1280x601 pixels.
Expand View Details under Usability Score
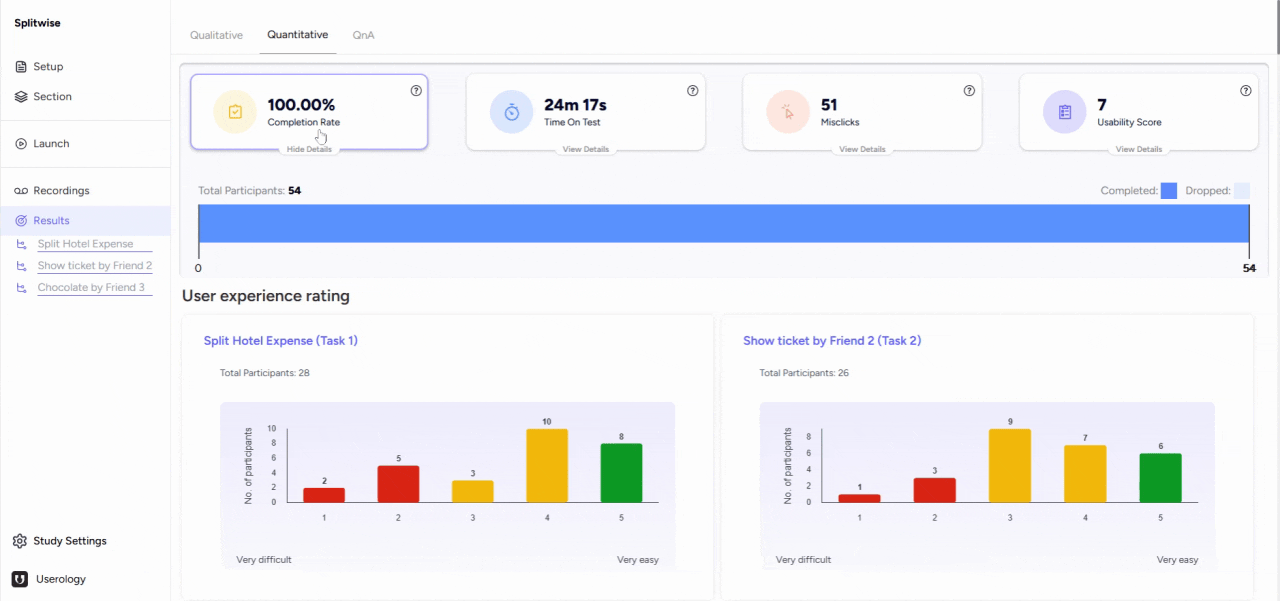[x=1139, y=149]
